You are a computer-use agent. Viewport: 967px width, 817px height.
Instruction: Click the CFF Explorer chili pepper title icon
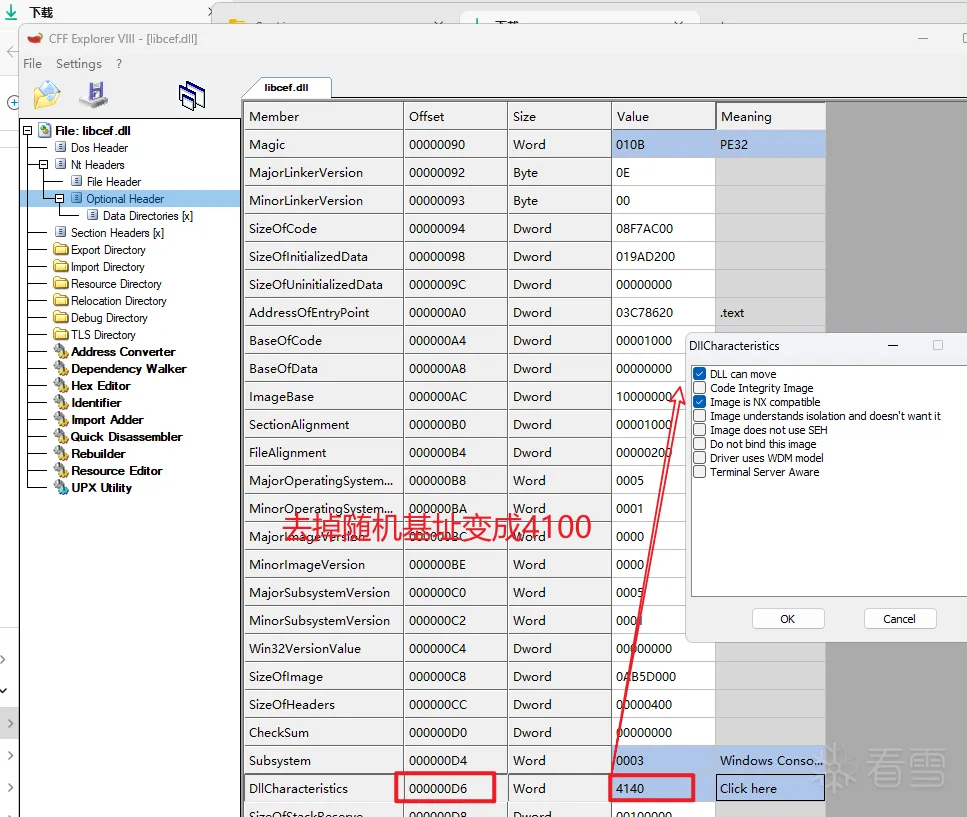click(35, 39)
